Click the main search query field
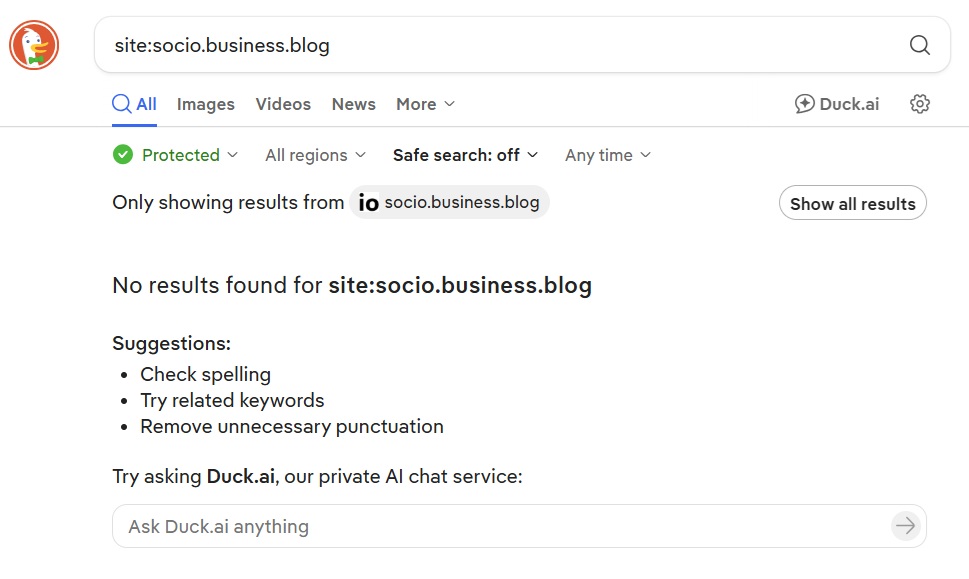This screenshot has width=969, height=579. click(501, 45)
